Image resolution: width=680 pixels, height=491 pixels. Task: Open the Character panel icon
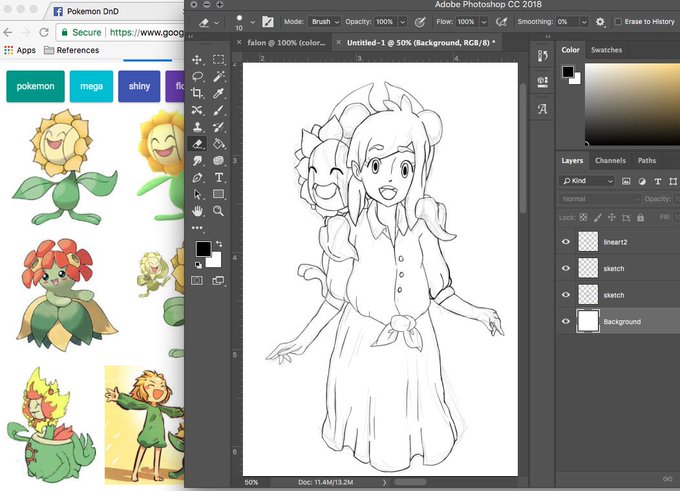click(543, 109)
